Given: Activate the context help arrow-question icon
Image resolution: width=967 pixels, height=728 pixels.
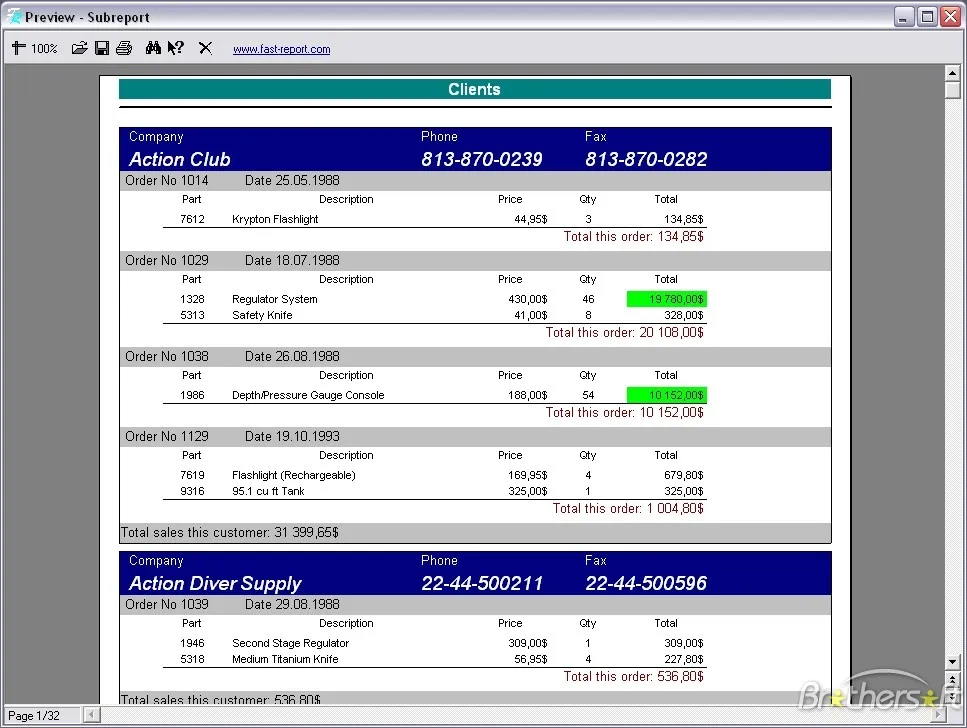Looking at the screenshot, I should (x=176, y=48).
